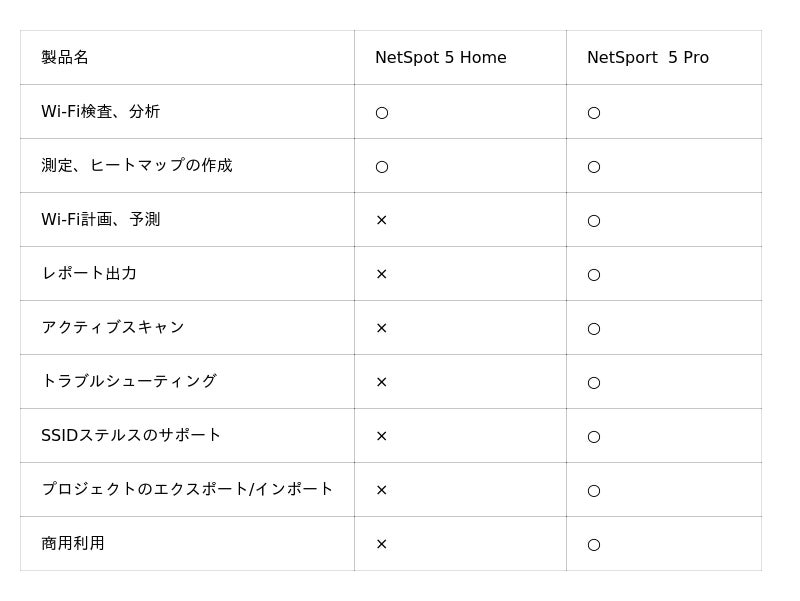Click the Home circle mark for Wi-Fi検査、分析

point(382,113)
